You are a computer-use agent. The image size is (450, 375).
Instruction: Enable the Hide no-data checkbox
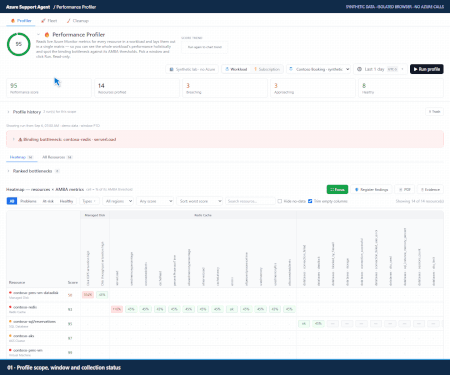(x=280, y=201)
